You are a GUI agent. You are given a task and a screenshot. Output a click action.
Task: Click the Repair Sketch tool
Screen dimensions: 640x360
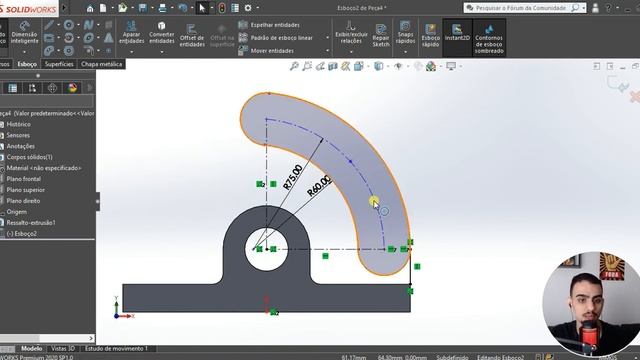point(381,35)
